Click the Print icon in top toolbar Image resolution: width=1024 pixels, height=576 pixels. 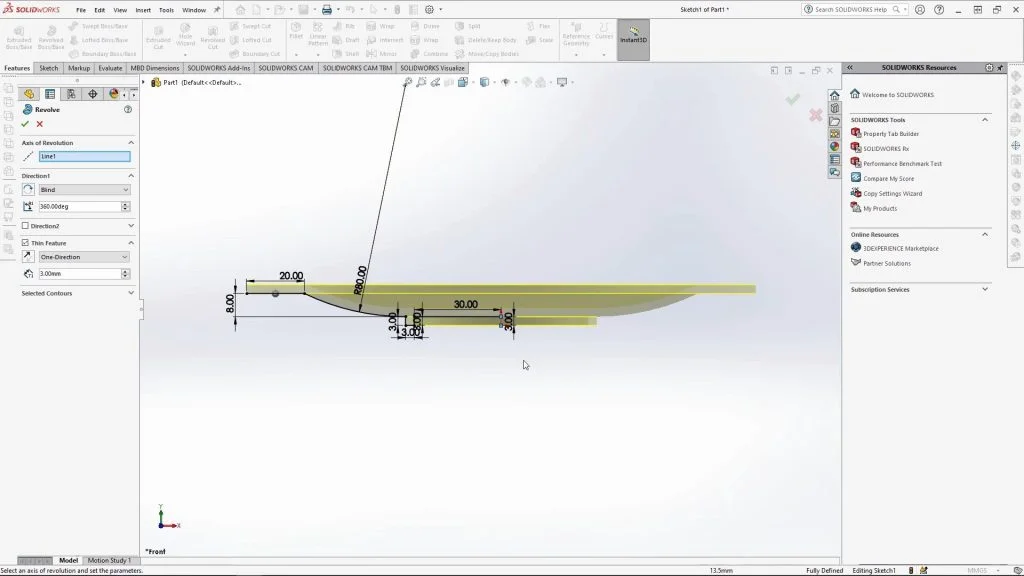click(326, 10)
